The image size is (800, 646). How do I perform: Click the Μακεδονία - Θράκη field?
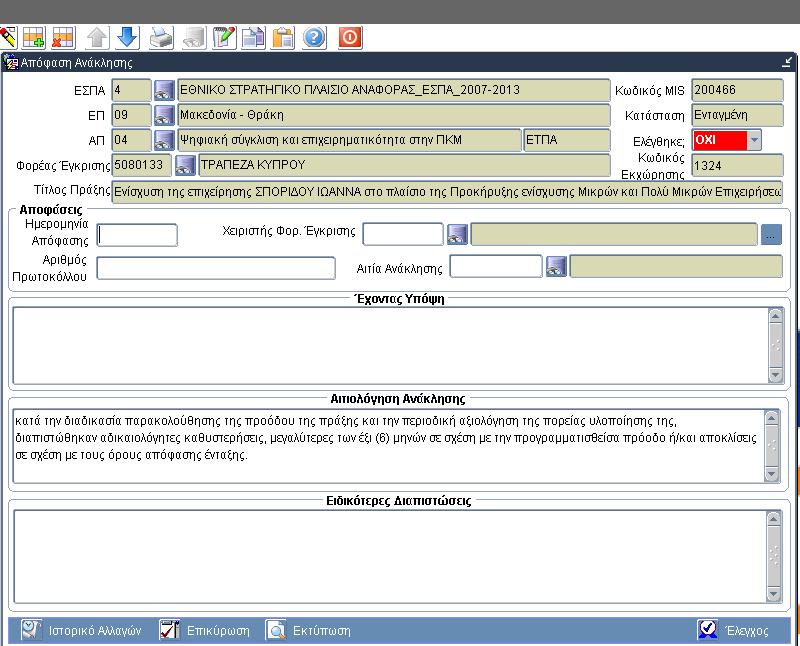393,115
